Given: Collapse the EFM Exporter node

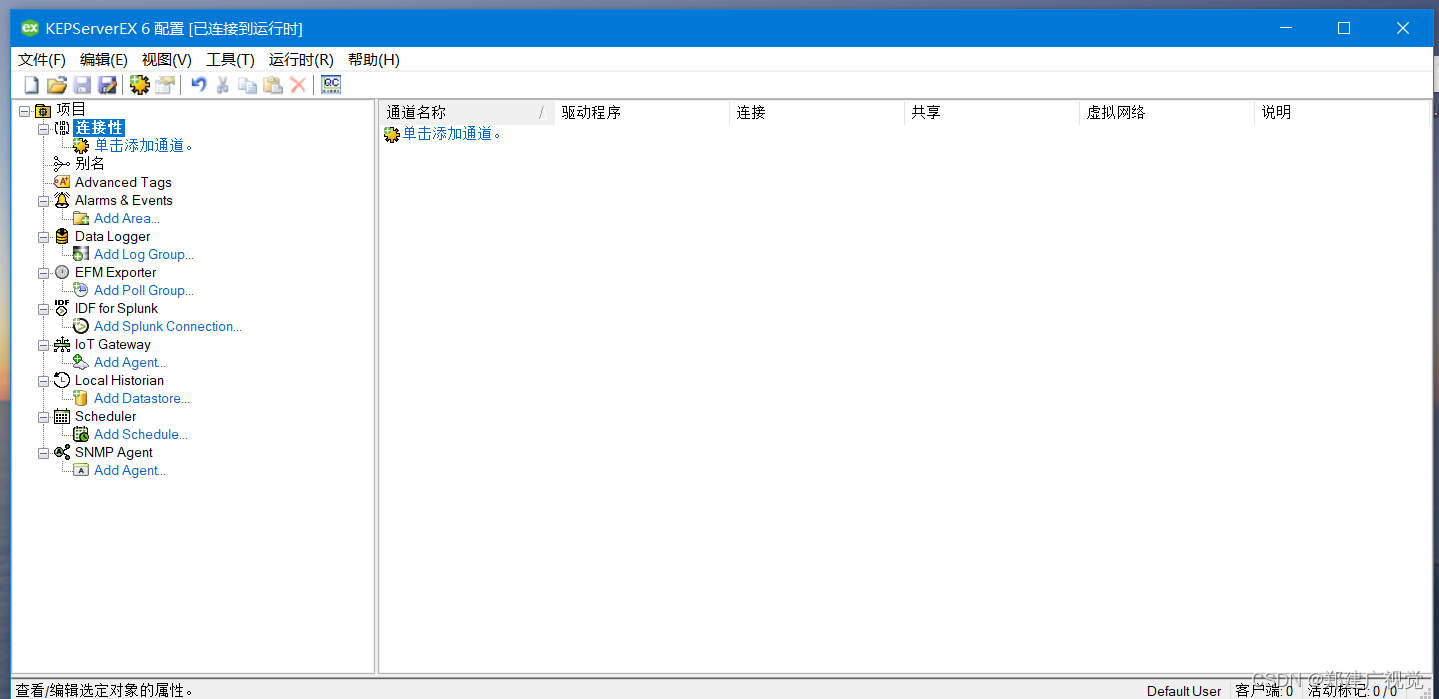Looking at the screenshot, I should tap(43, 273).
